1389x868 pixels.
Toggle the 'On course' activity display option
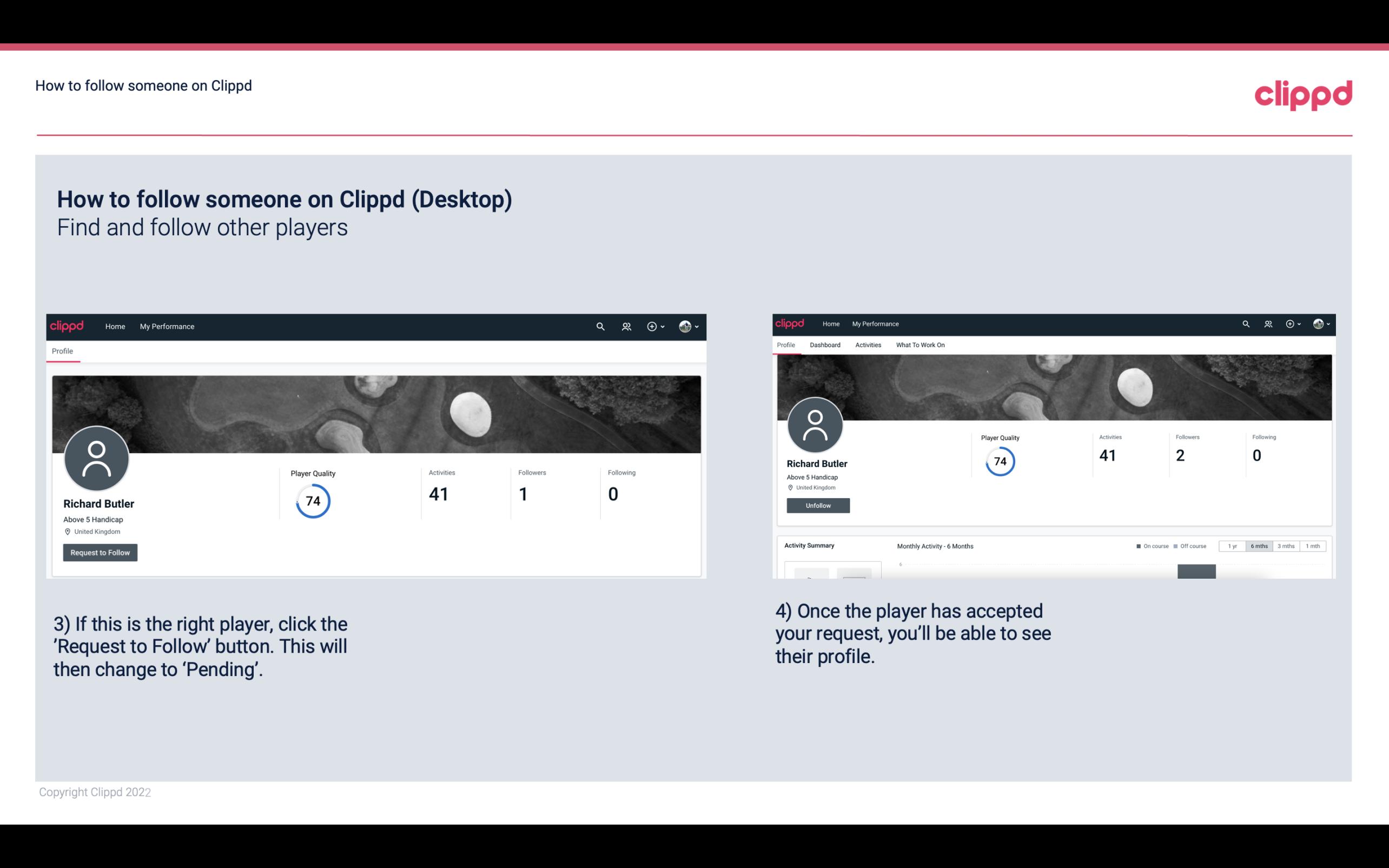point(1137,546)
